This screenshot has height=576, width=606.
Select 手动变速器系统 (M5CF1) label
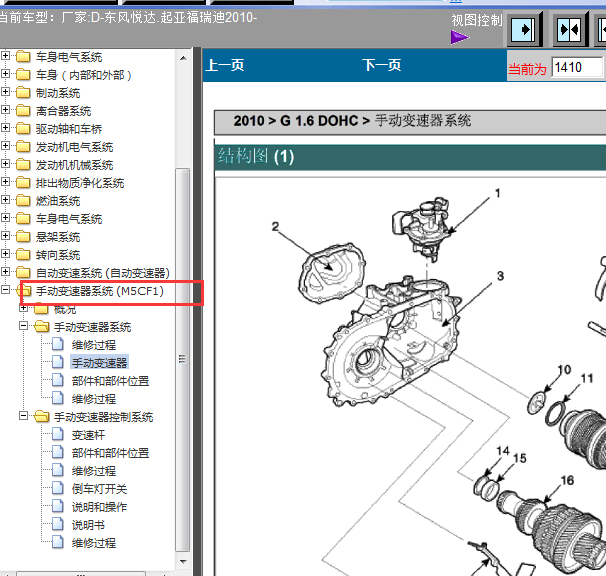pyautogui.click(x=100, y=291)
